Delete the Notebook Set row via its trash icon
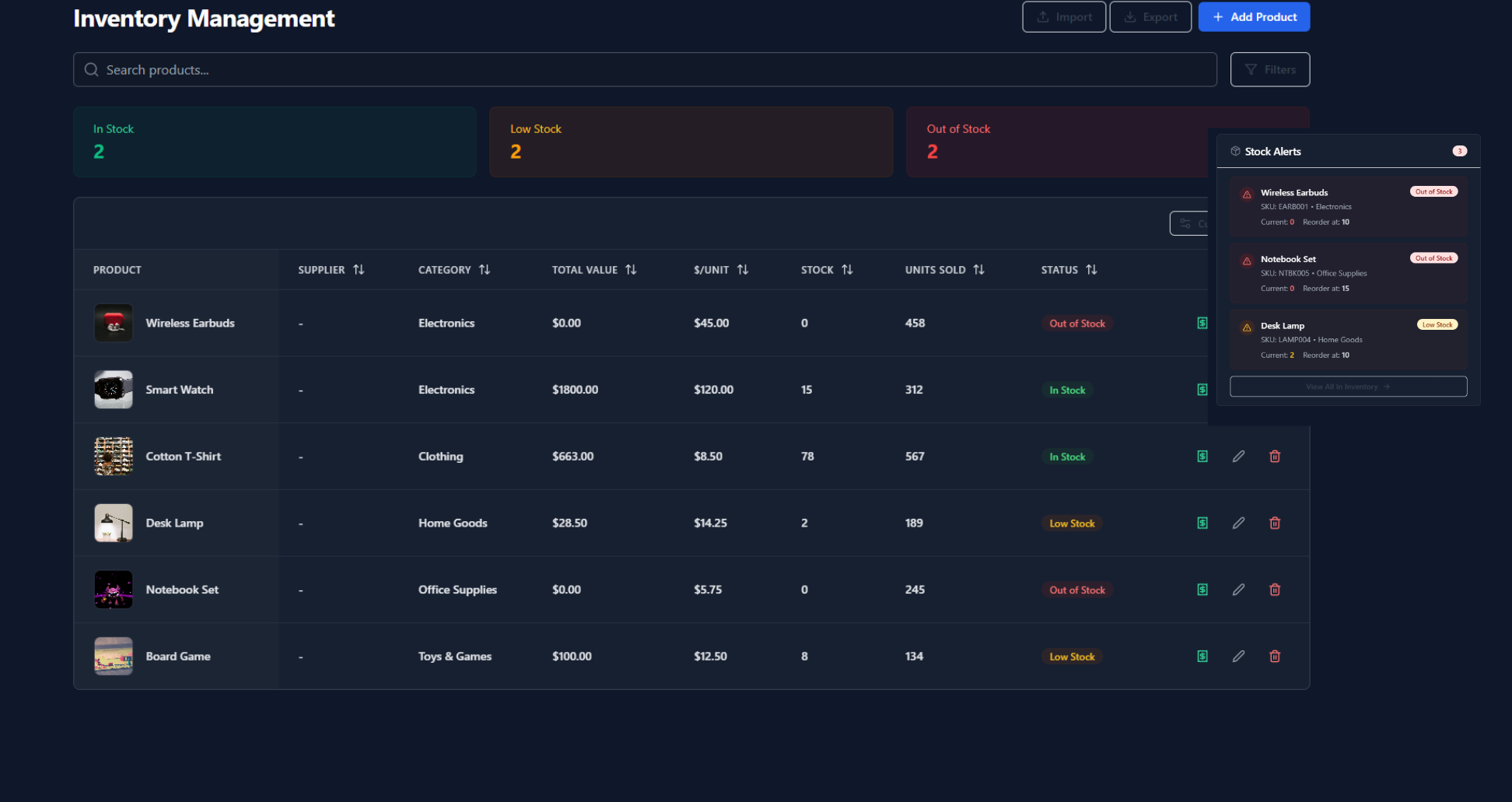 pos(1275,590)
